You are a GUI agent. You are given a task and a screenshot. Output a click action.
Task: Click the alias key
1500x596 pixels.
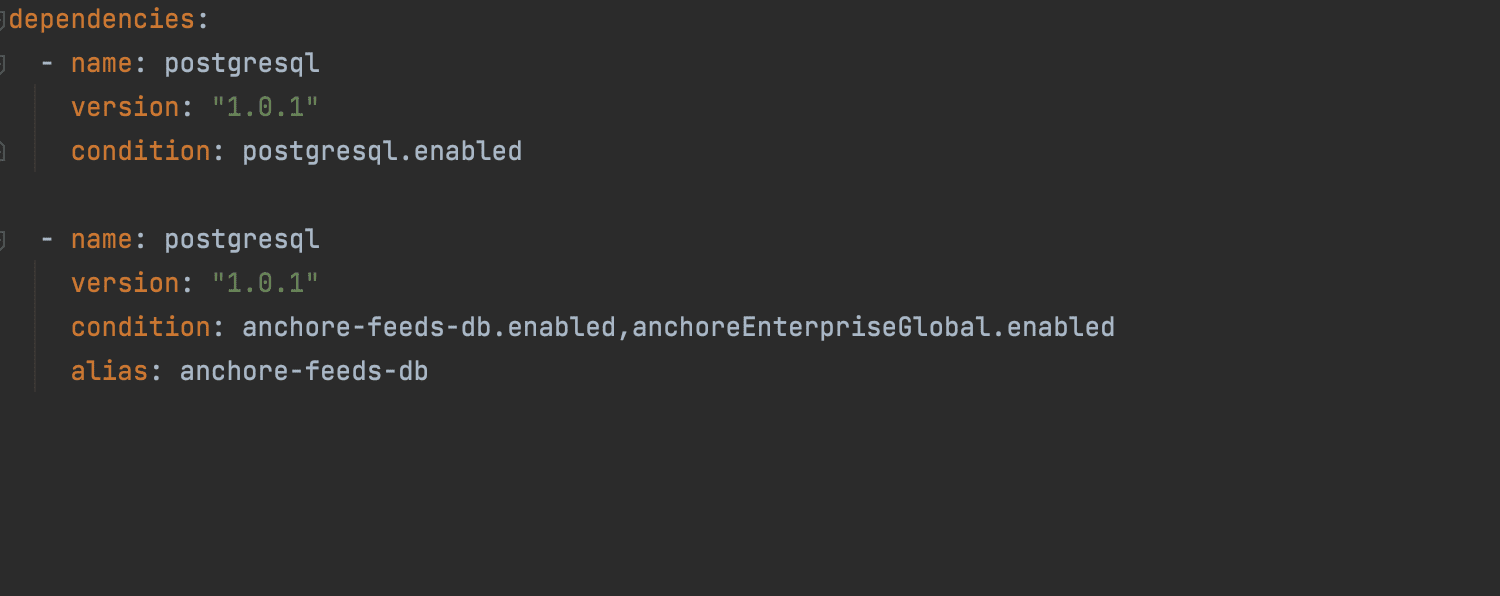click(110, 371)
